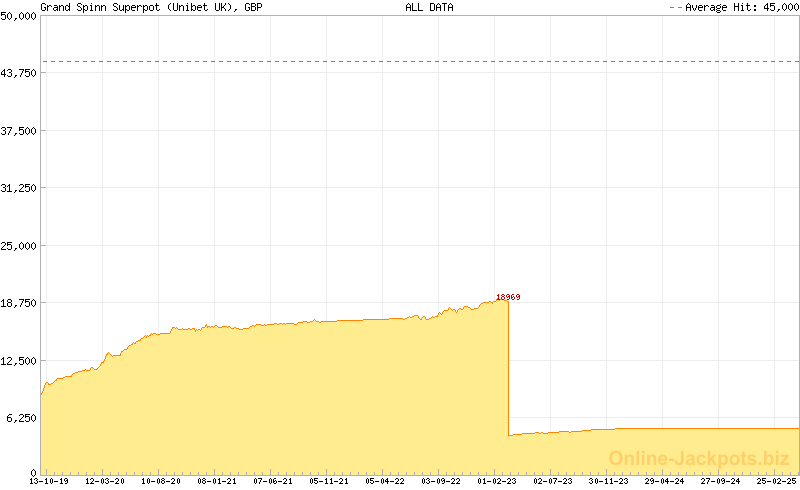800x490 pixels.
Task: Click the 50,000 y-axis label
Action: click(19, 16)
